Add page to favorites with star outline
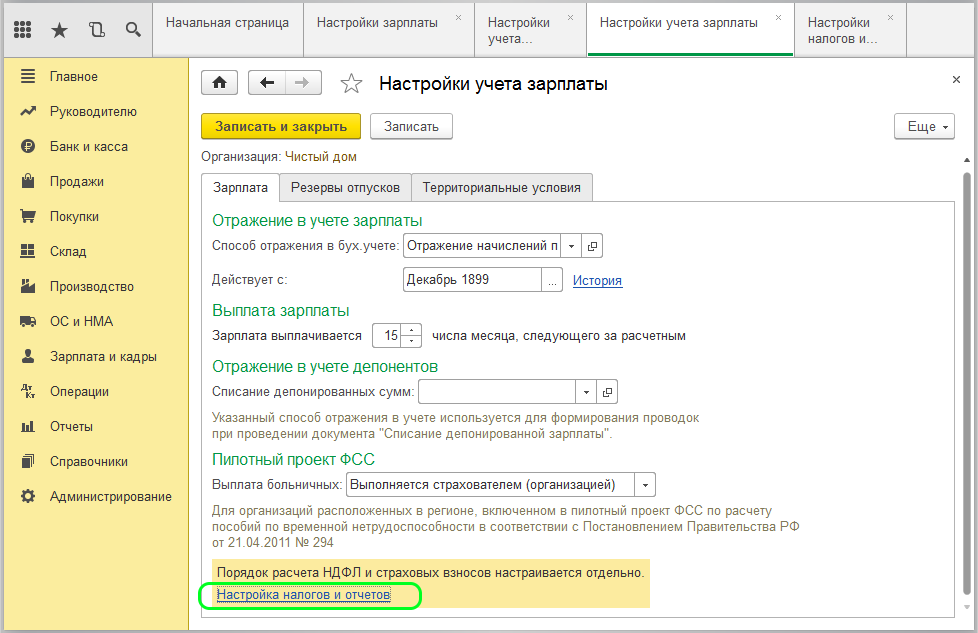 pos(351,84)
